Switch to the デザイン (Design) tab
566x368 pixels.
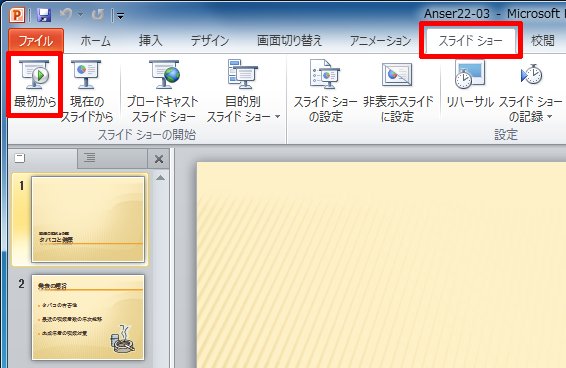click(210, 41)
